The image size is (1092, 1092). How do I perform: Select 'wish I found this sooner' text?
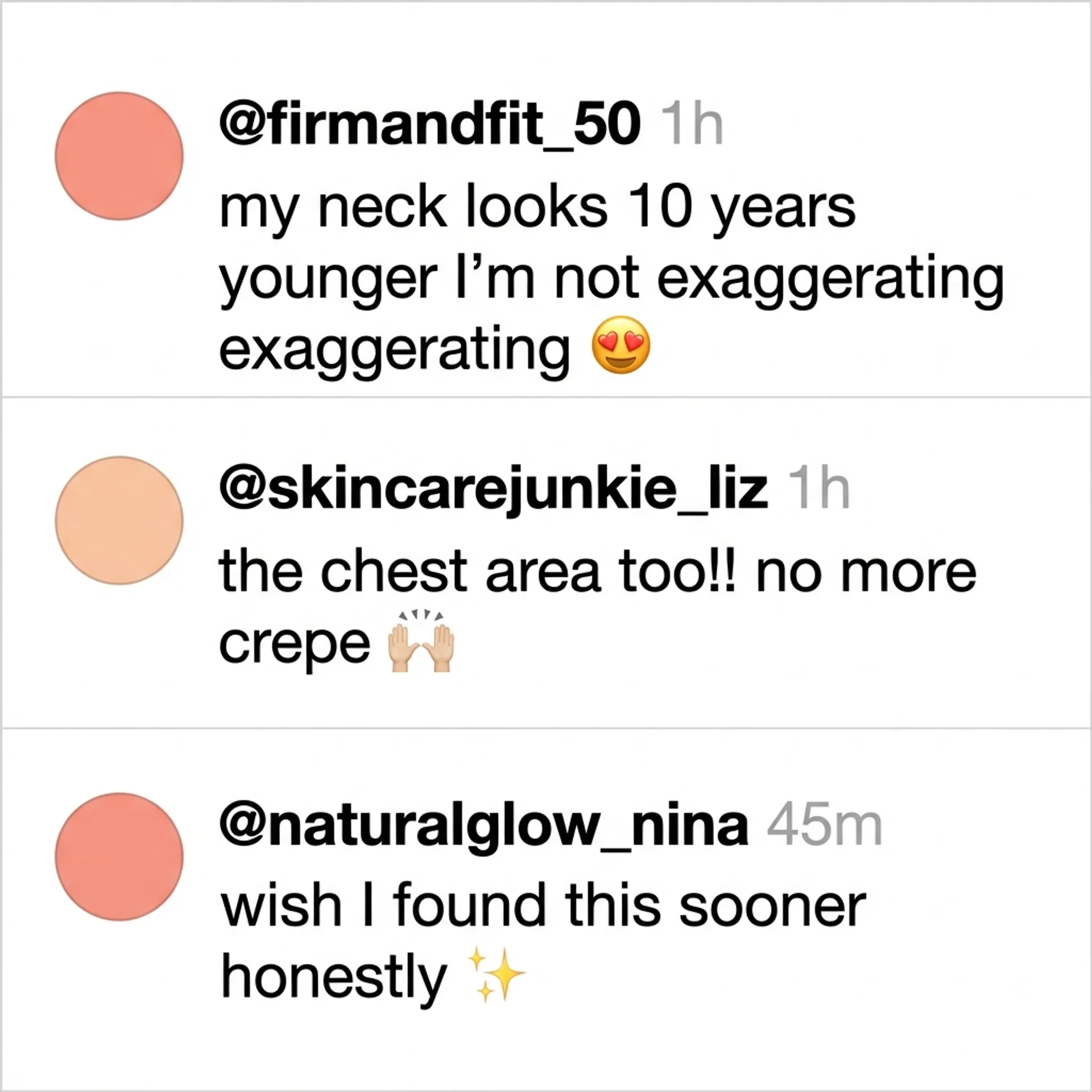pyautogui.click(x=543, y=907)
